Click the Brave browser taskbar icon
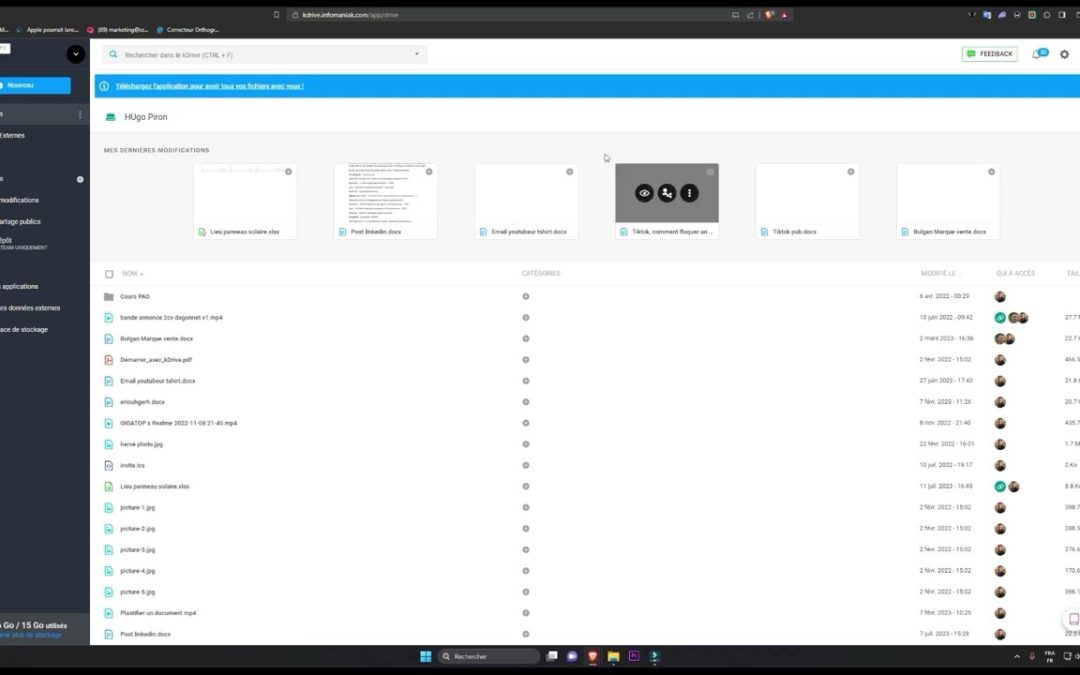Viewport: 1080px width, 675px height. (592, 656)
